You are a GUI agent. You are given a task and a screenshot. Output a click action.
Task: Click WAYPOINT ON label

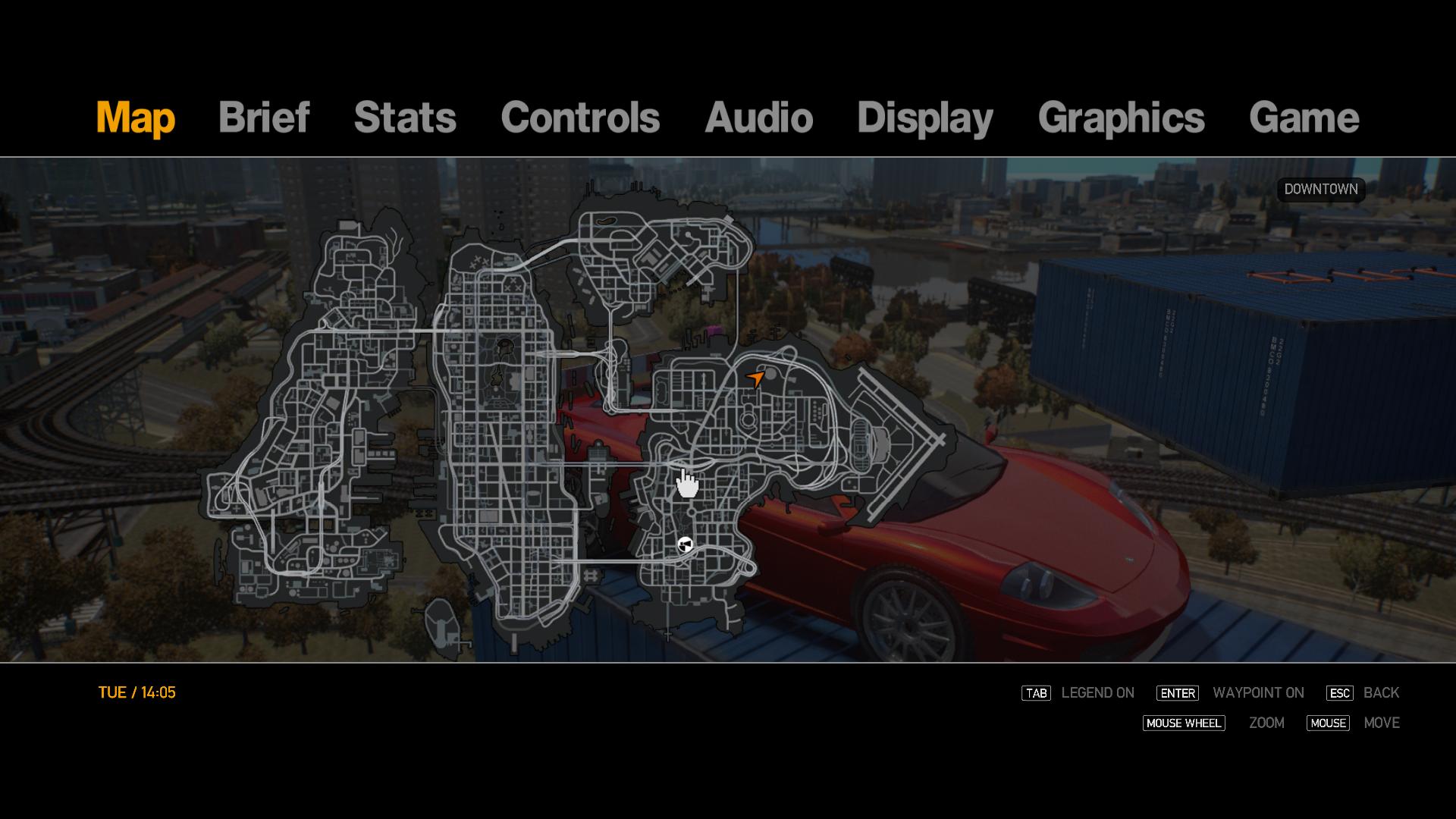(1258, 693)
